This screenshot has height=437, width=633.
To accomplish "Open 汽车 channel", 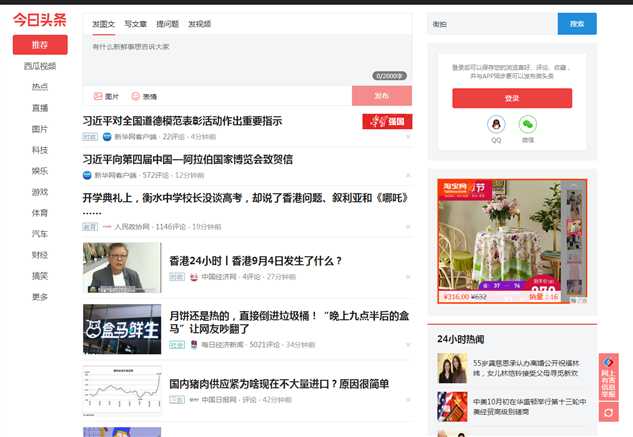I will pos(40,234).
